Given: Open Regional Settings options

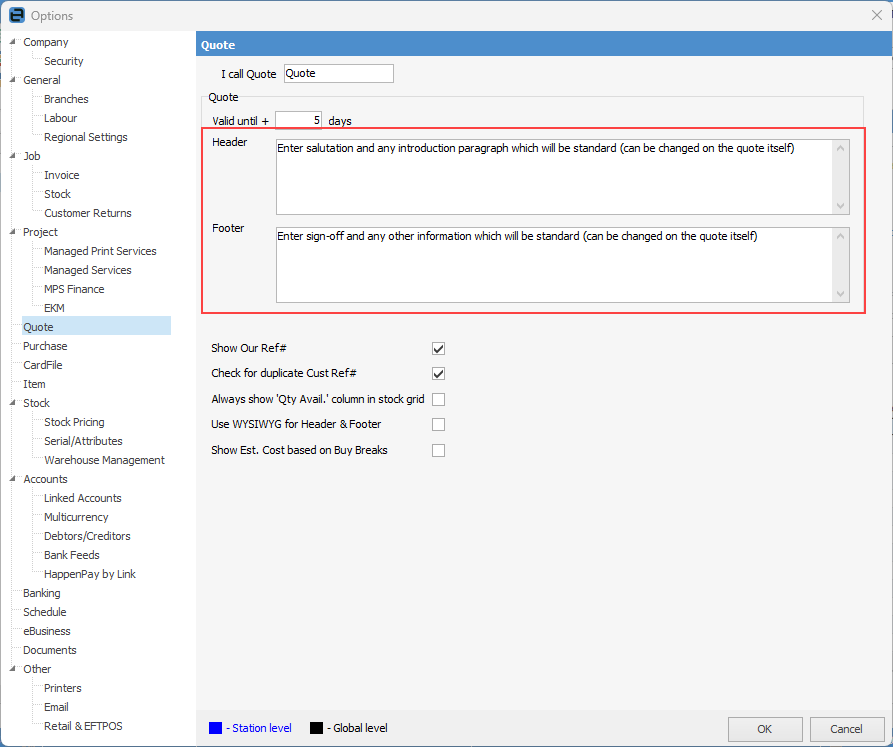Looking at the screenshot, I should pyautogui.click(x=85, y=137).
